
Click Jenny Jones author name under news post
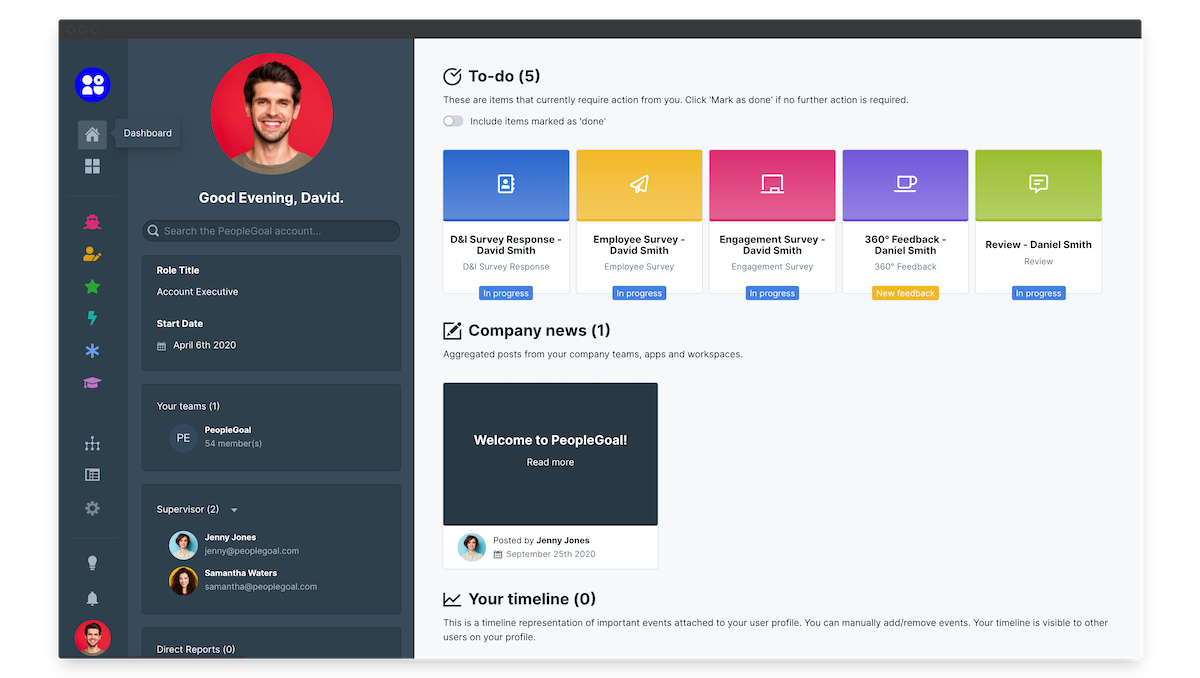coord(563,541)
